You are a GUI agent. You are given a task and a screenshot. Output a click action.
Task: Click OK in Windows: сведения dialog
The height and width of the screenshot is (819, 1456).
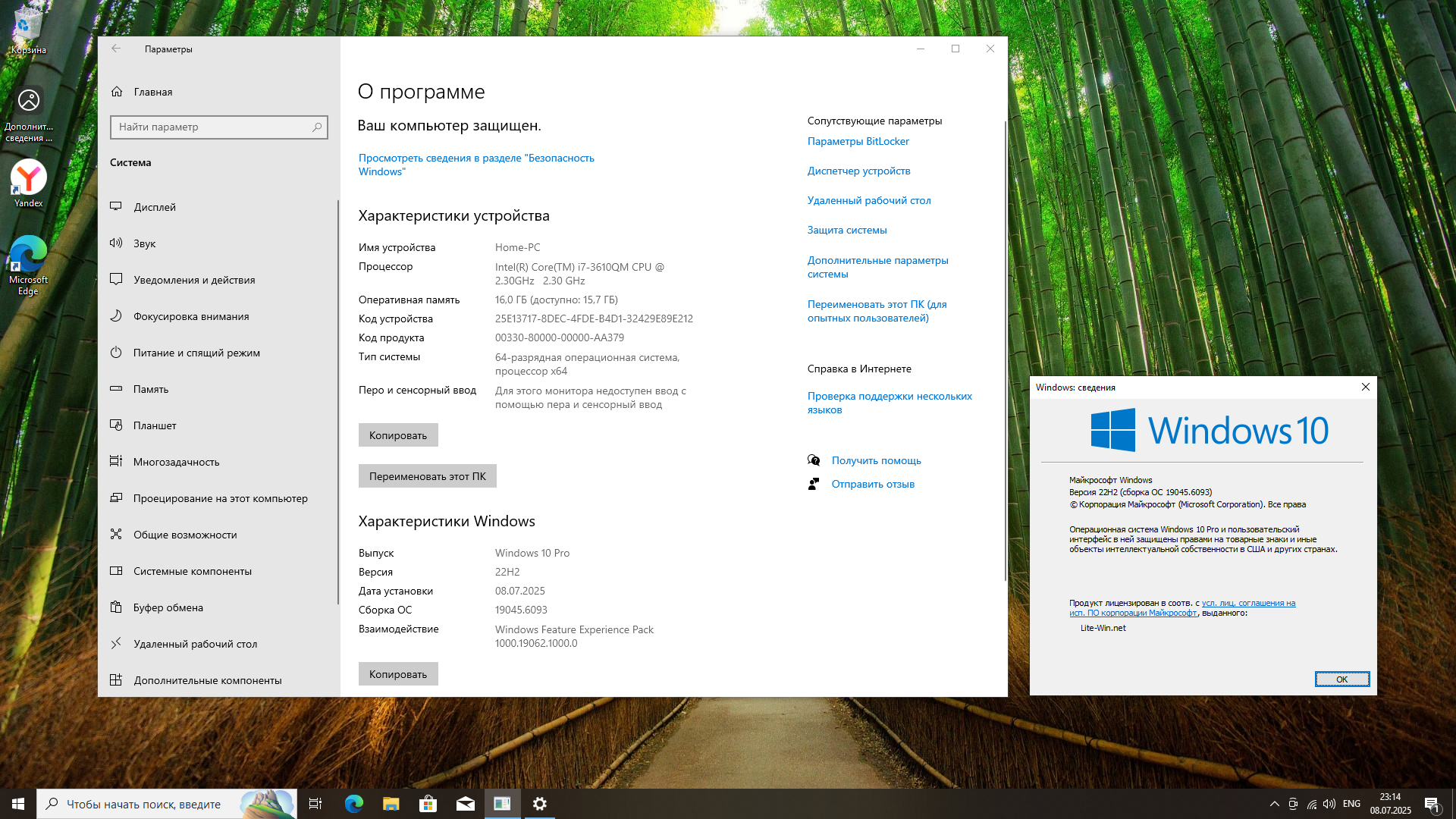point(1341,679)
